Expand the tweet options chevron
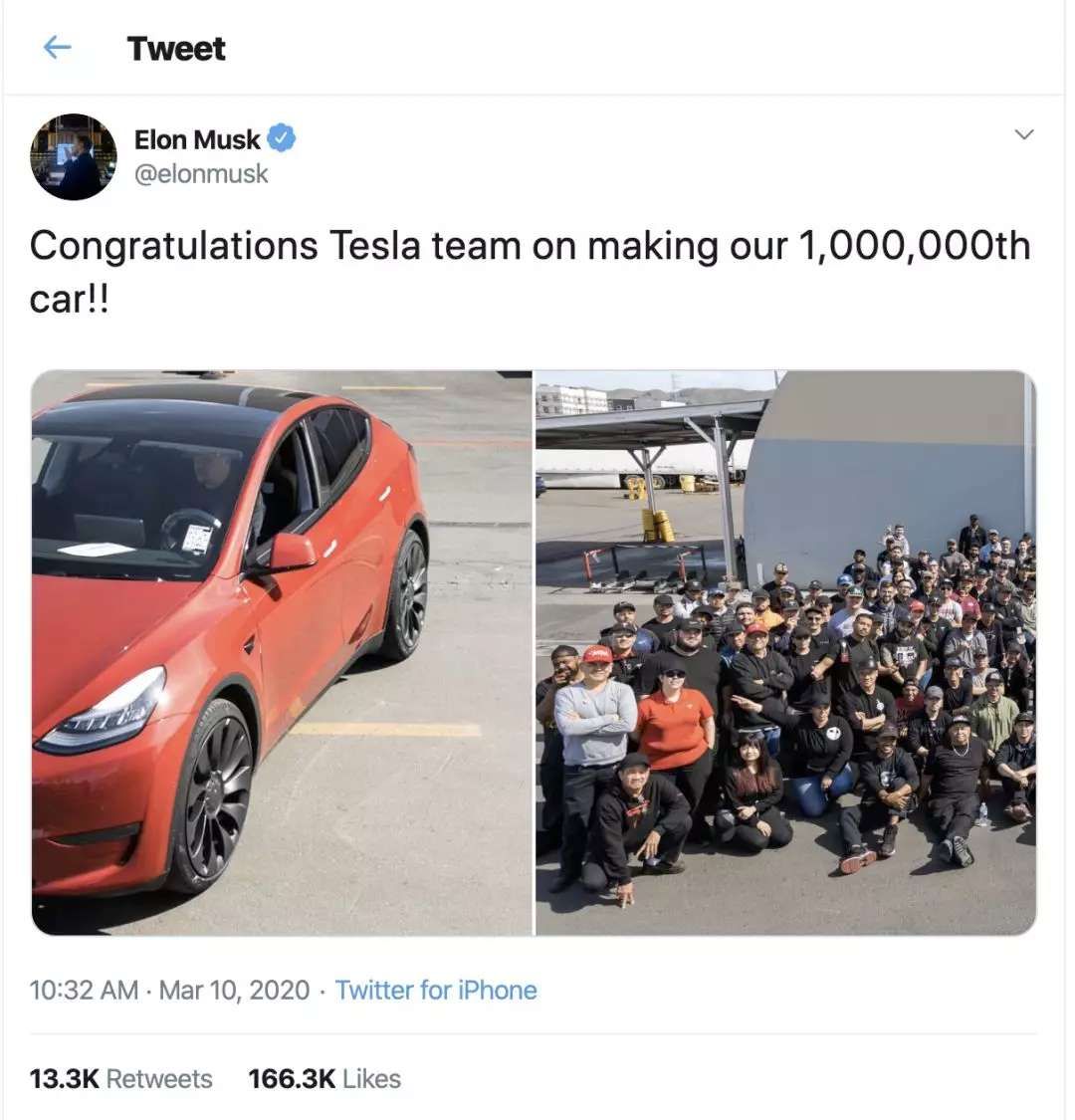This screenshot has height=1120, width=1075. [1023, 134]
